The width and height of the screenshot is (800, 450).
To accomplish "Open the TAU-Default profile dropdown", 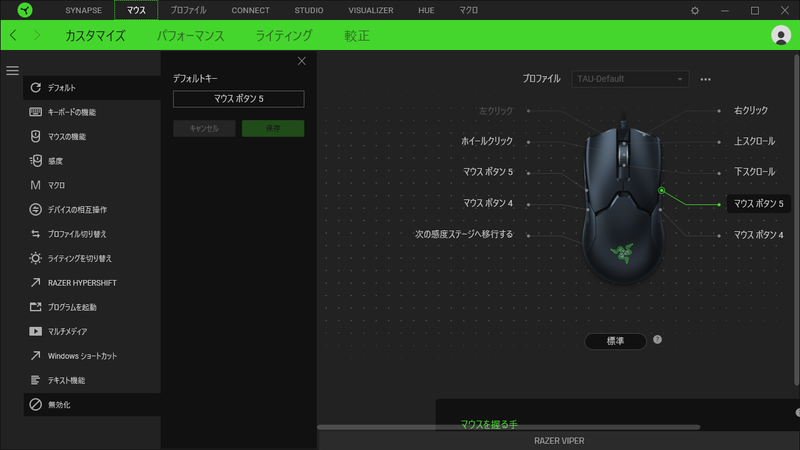I will pyautogui.click(x=630, y=79).
